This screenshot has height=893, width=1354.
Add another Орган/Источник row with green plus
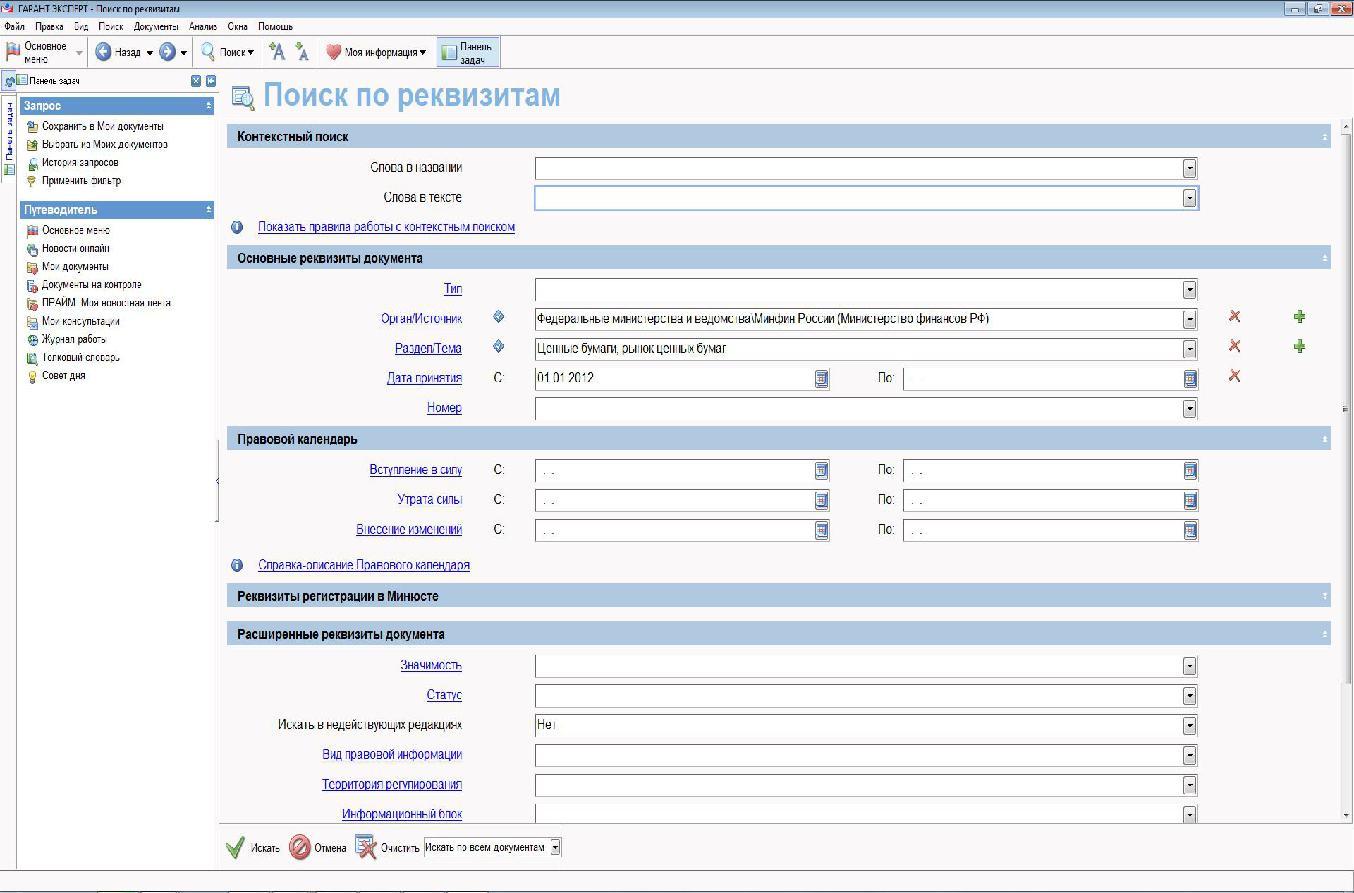(1299, 316)
